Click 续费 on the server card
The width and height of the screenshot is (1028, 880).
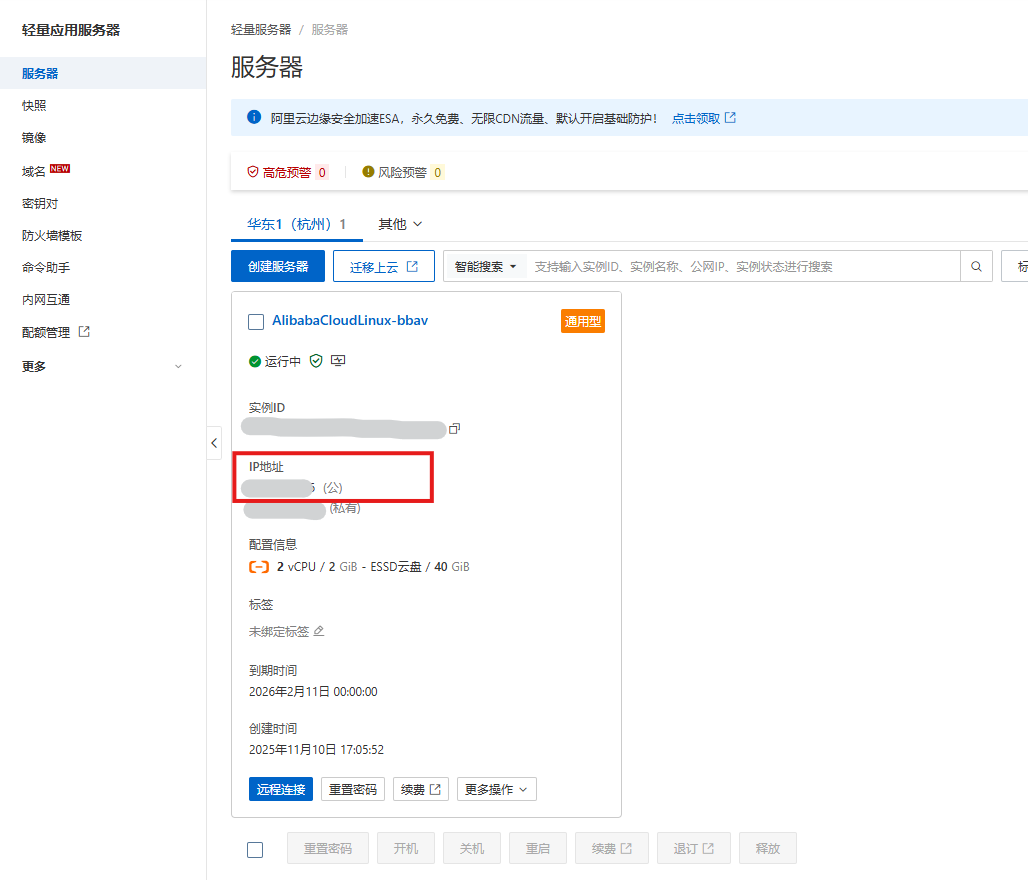(421, 789)
